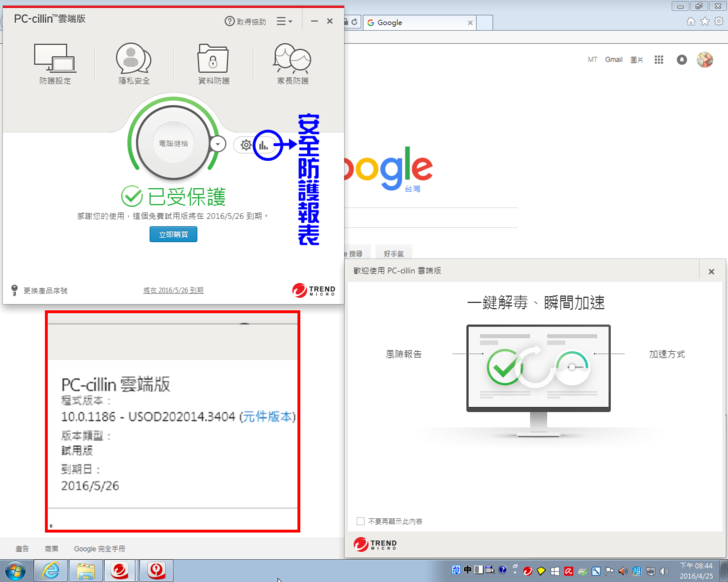Expand scan options arrow beside 電腦健檢
728x582 pixels.
218,144
